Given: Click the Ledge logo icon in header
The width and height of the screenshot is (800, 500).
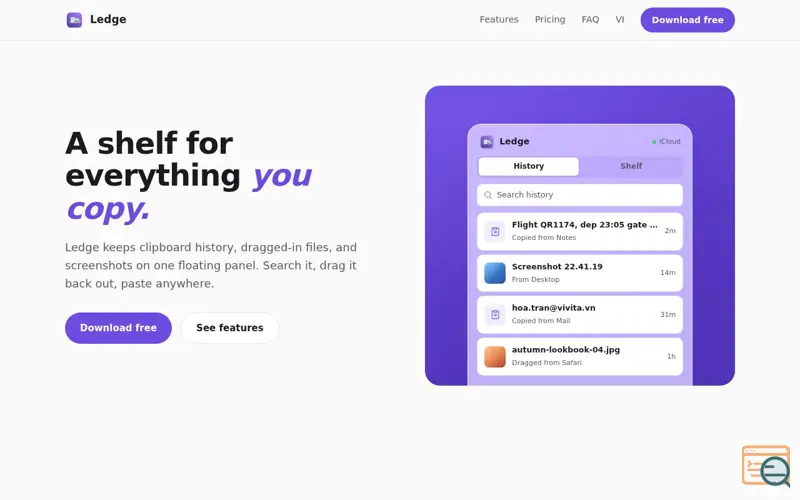Looking at the screenshot, I should pos(74,20).
